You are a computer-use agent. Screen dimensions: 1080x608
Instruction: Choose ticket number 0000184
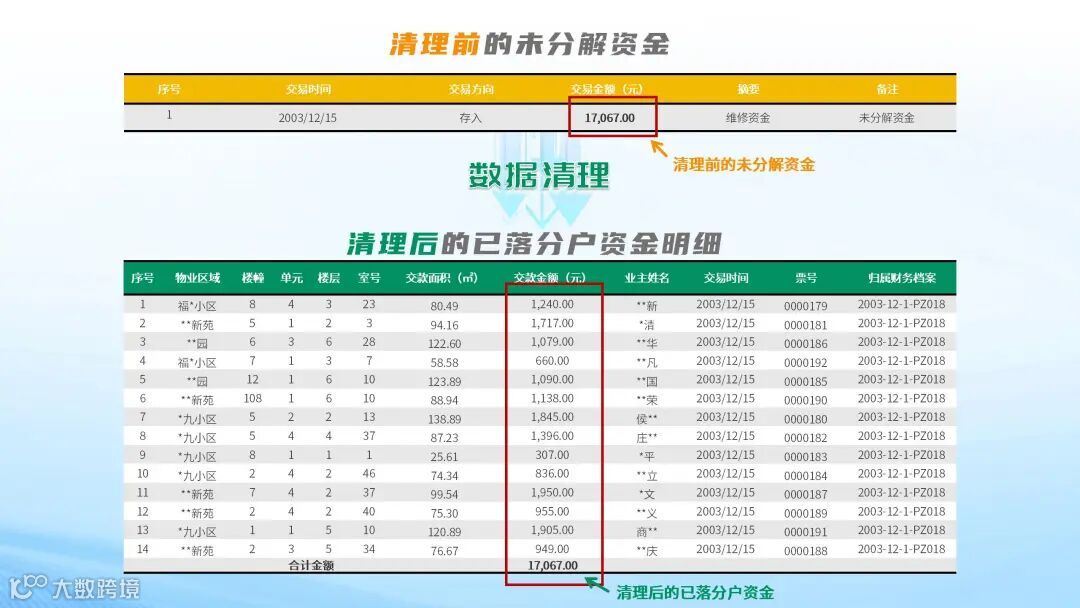(x=805, y=476)
